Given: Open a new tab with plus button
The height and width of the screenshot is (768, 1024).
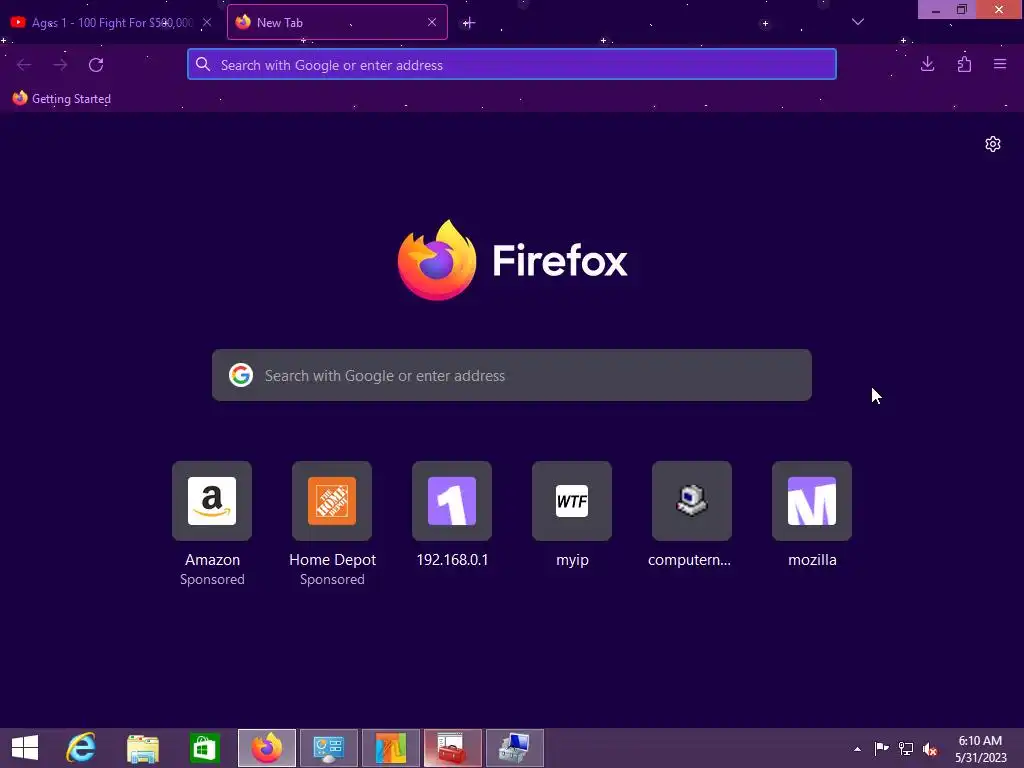Looking at the screenshot, I should point(468,23).
